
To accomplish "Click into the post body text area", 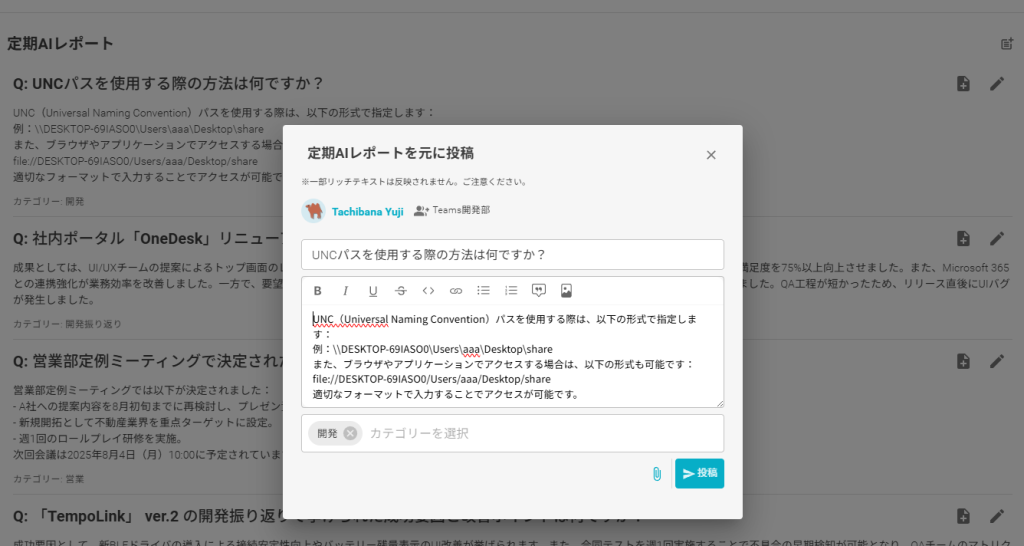I will click(513, 357).
